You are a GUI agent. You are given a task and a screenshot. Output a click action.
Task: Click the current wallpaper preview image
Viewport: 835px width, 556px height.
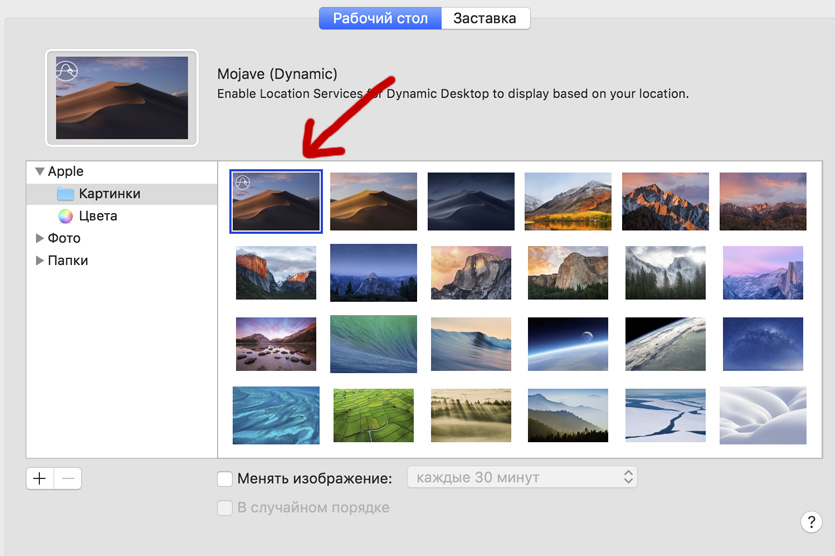(122, 98)
